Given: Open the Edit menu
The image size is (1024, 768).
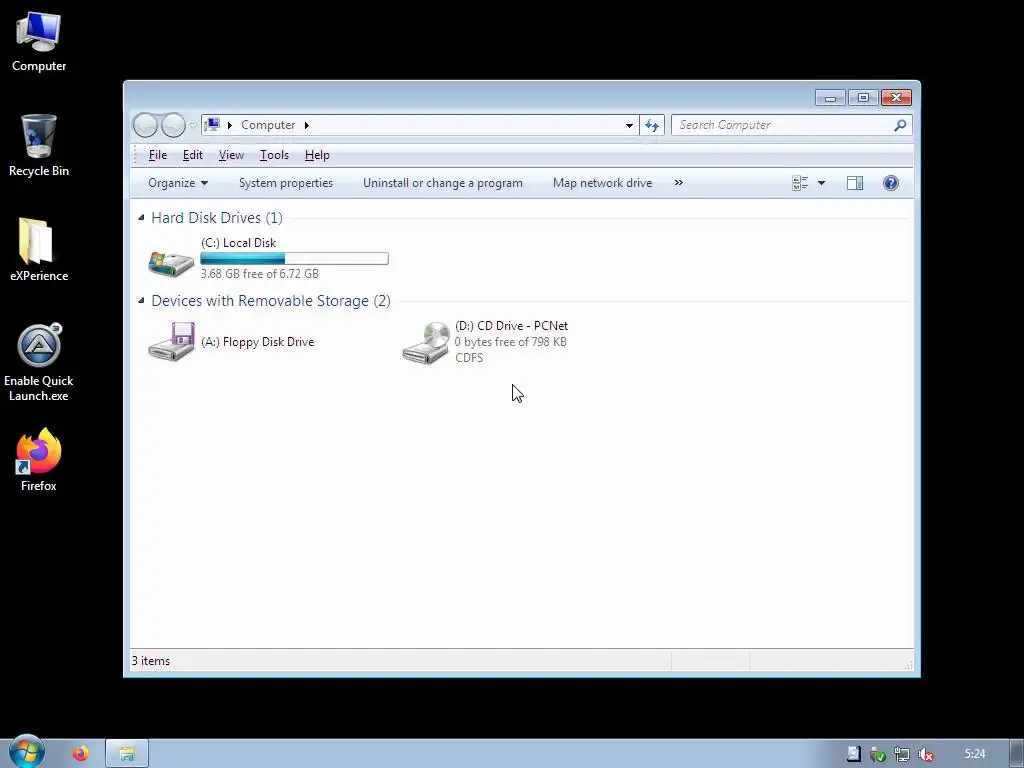Looking at the screenshot, I should 193,155.
